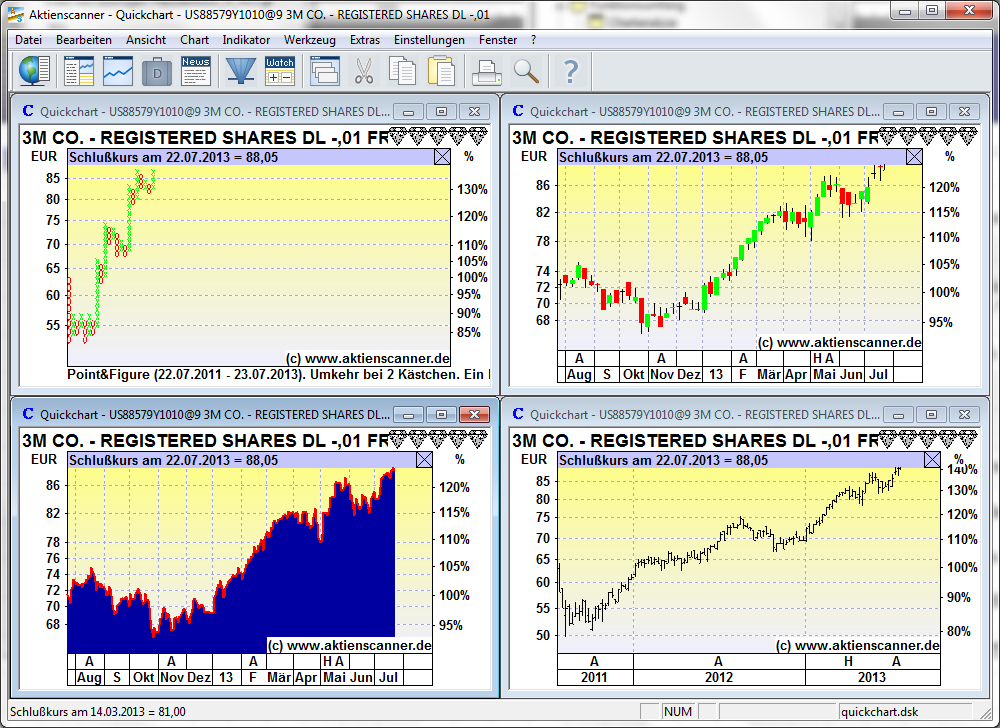Click the aktienscanner.de link in Point&Figure chart
This screenshot has height=728, width=1000.
367,358
